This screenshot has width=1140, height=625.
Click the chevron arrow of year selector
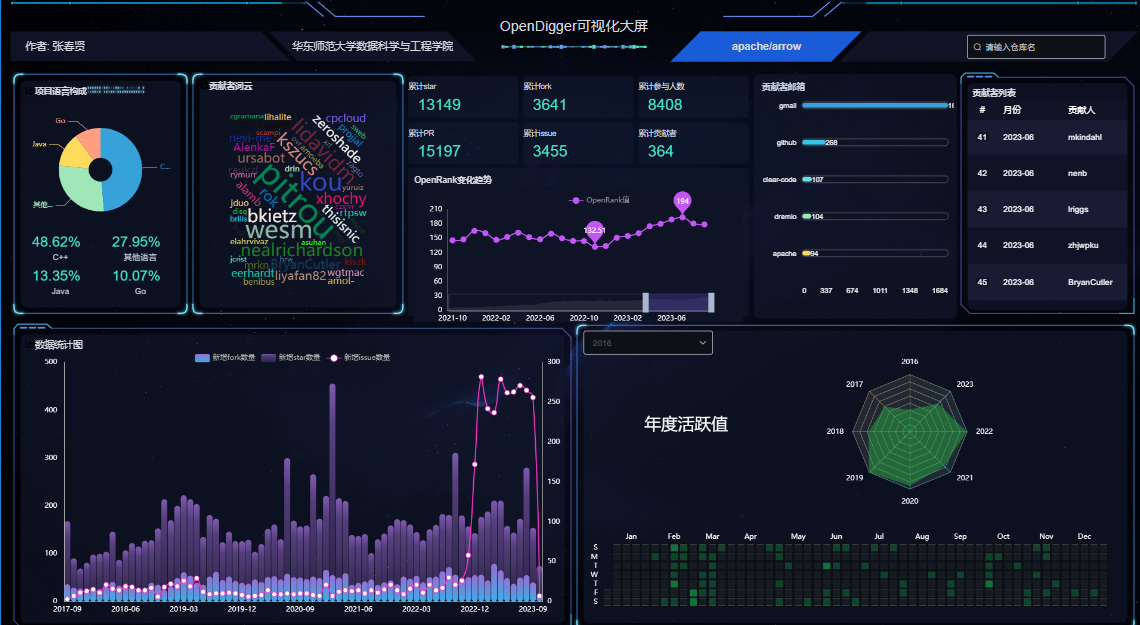coord(702,343)
